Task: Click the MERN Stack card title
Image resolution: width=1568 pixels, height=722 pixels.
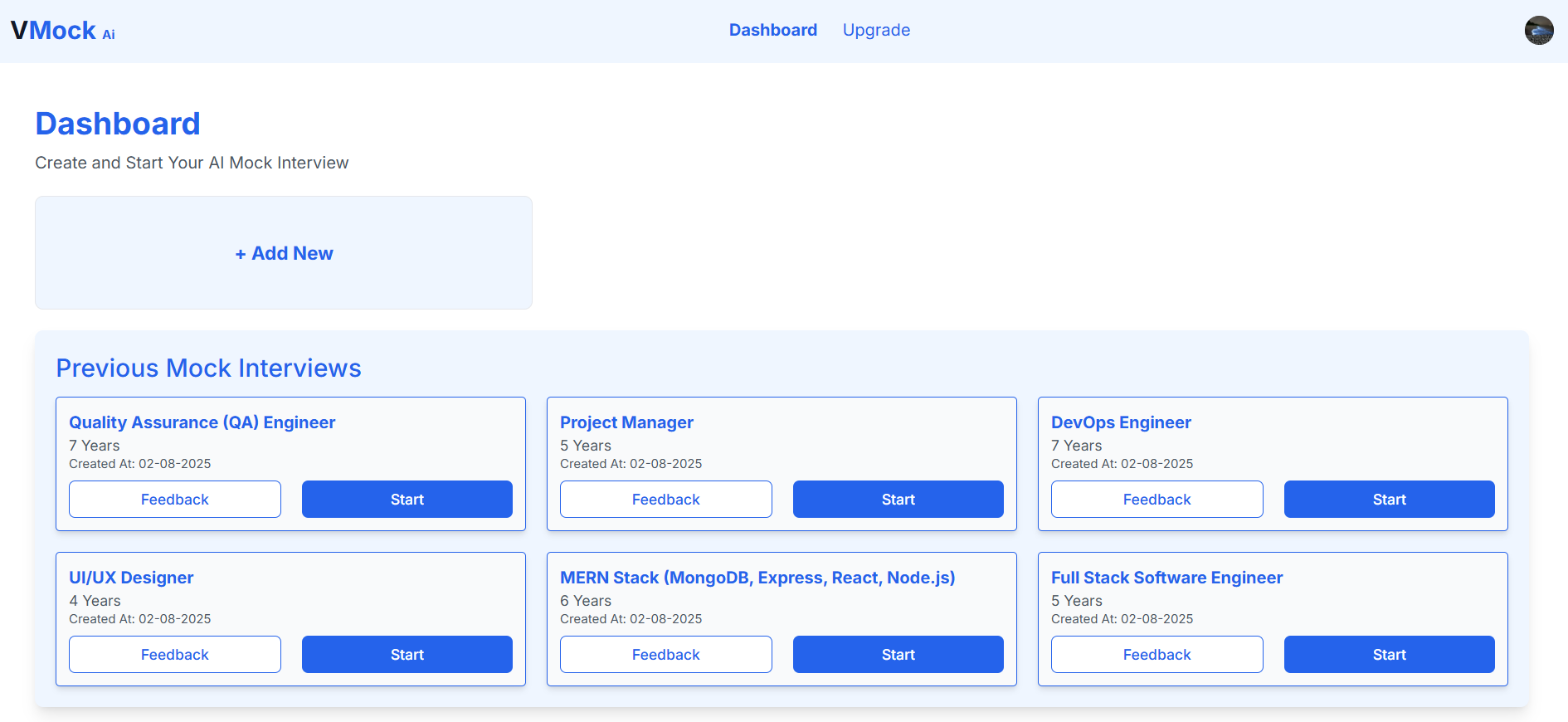Action: point(757,578)
